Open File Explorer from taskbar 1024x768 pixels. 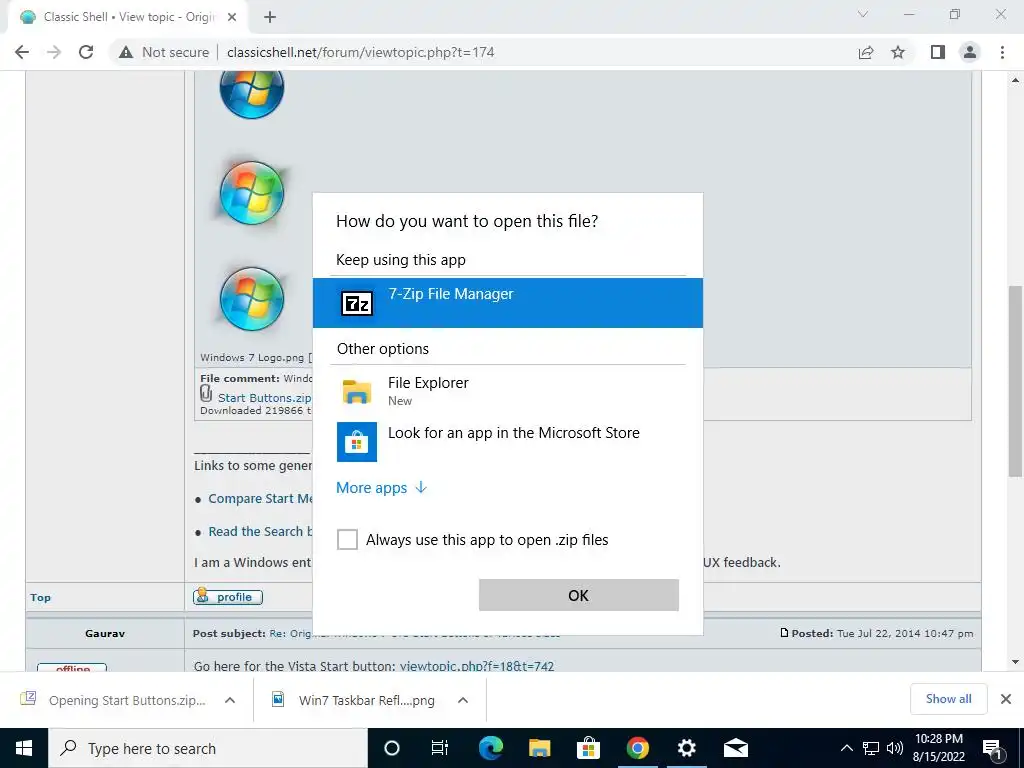pyautogui.click(x=539, y=748)
